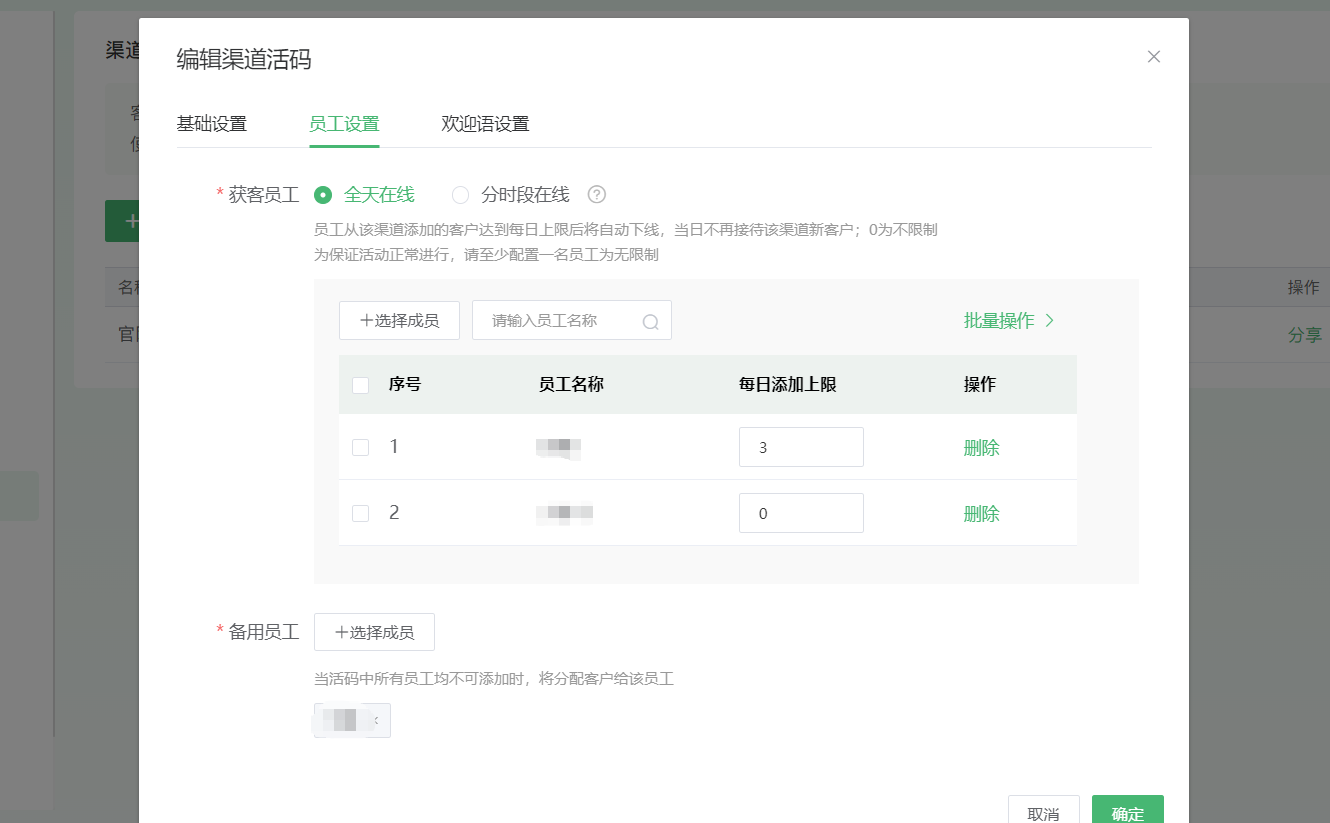Click 选择成员 button for 备用员工
Viewport: 1330px width, 823px height.
tap(374, 632)
